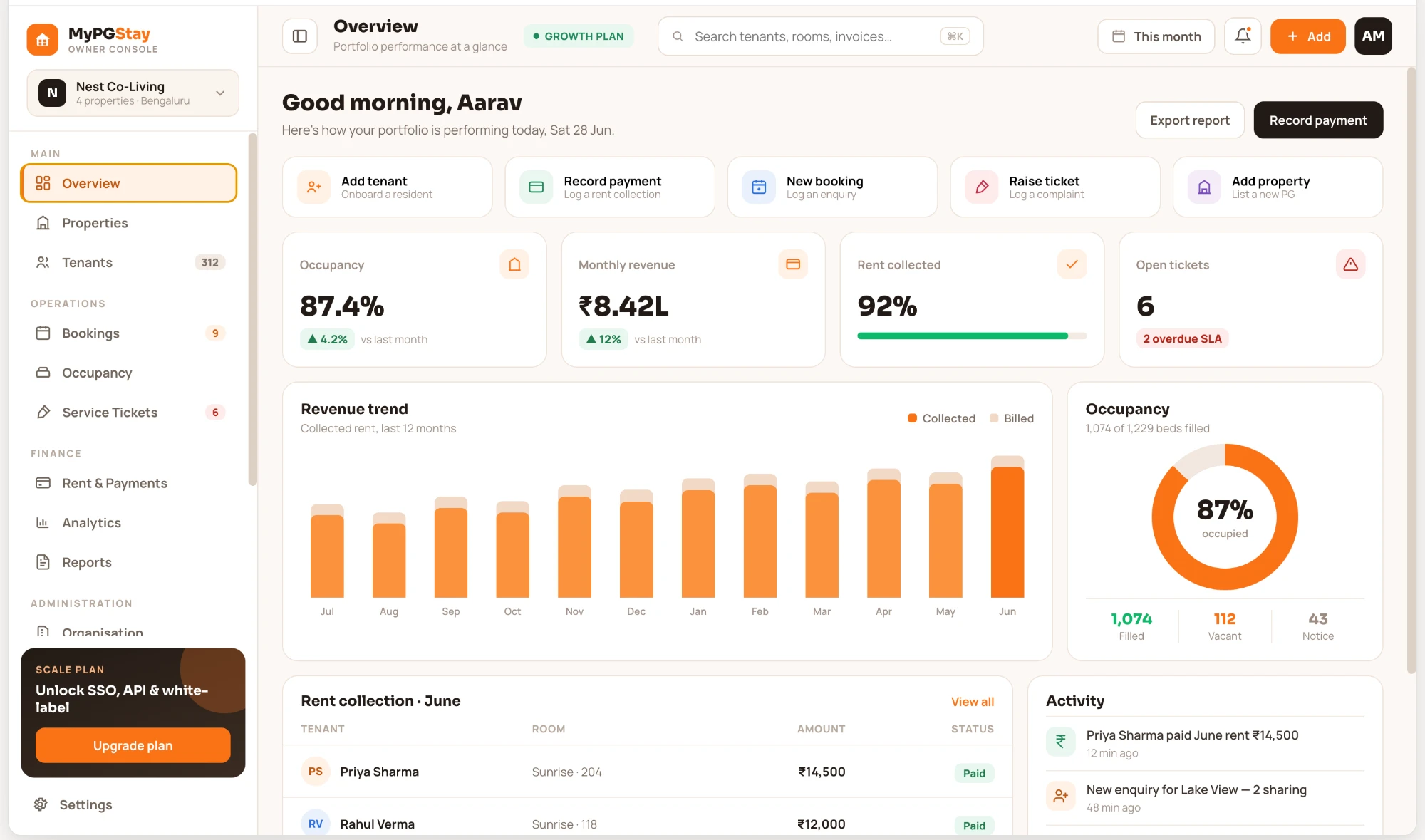Click the Nest Co-Living N badge
This screenshot has width=1425, height=840.
52,93
